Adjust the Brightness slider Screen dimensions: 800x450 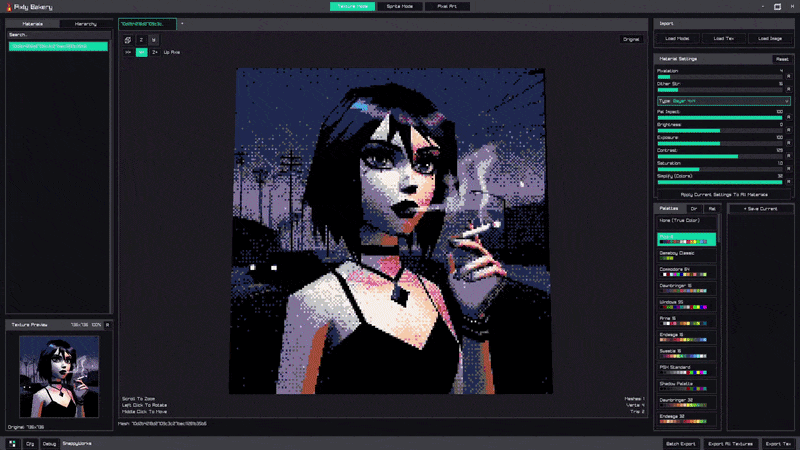tap(719, 131)
